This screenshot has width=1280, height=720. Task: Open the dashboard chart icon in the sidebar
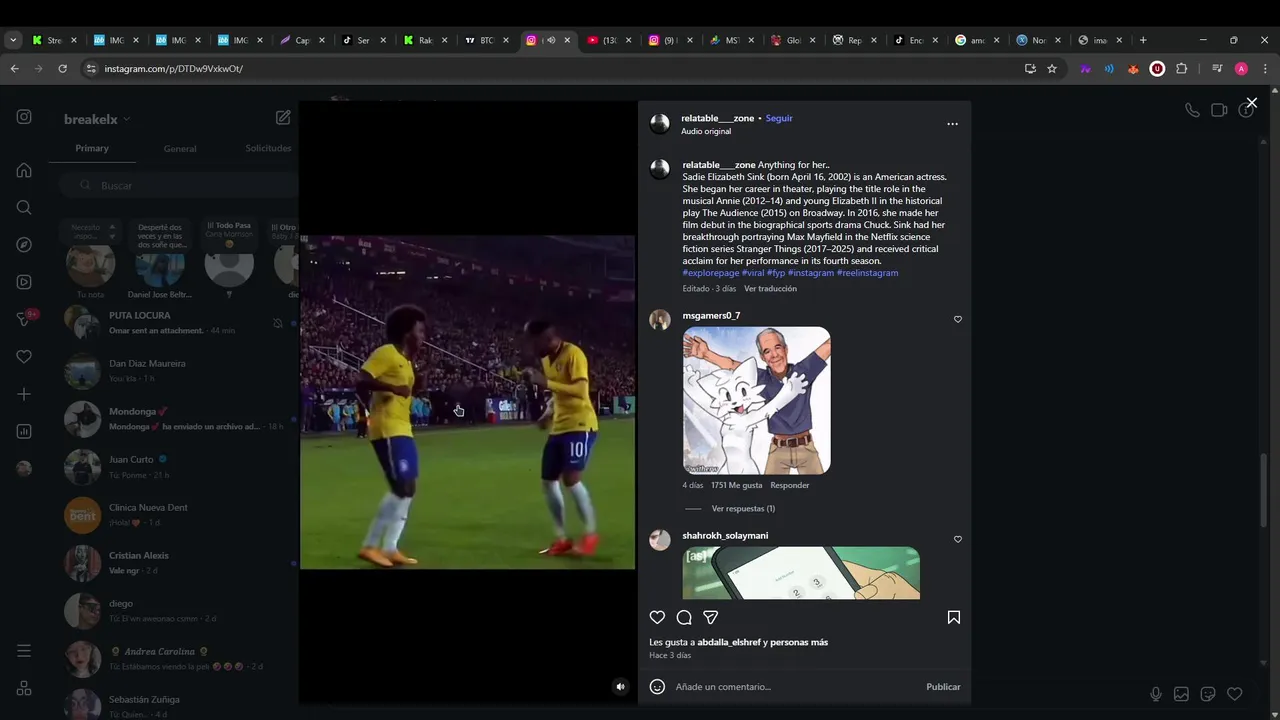coord(24,431)
